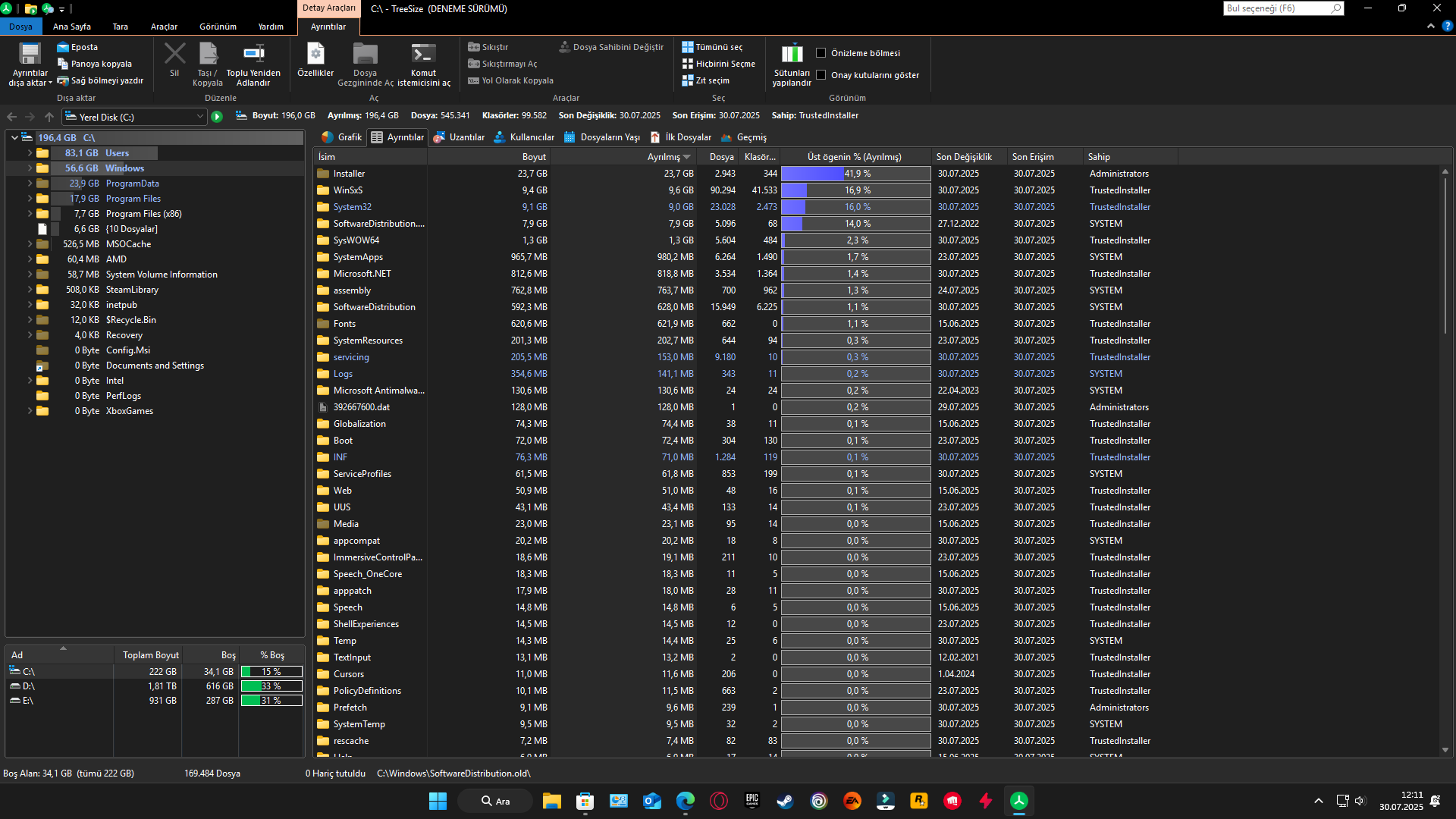Image resolution: width=1456 pixels, height=819 pixels.
Task: Sort by the Boyut column header
Action: [489, 157]
